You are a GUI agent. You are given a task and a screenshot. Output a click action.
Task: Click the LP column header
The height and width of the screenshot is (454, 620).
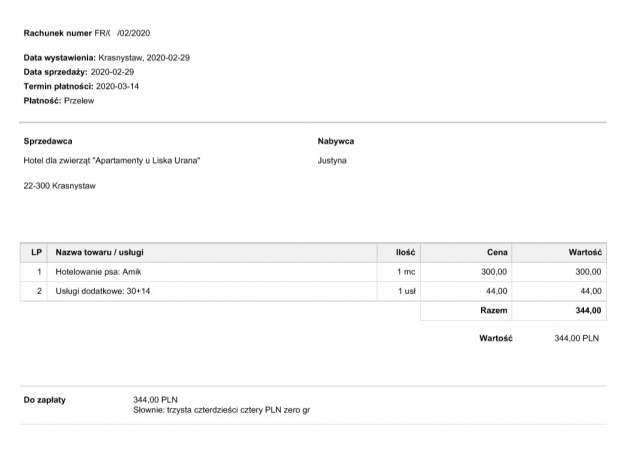(x=34, y=252)
